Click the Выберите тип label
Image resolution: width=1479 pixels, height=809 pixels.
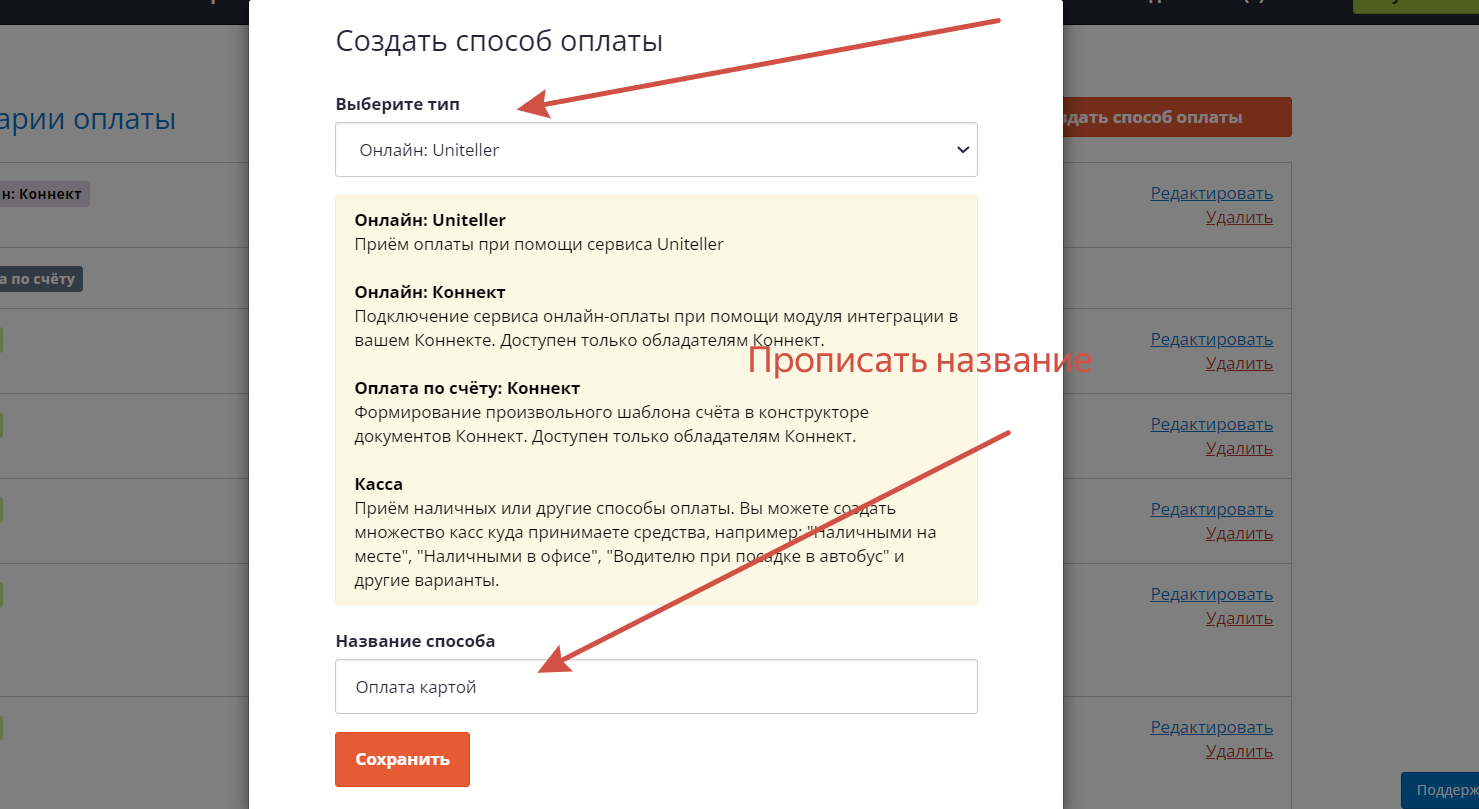(x=398, y=104)
